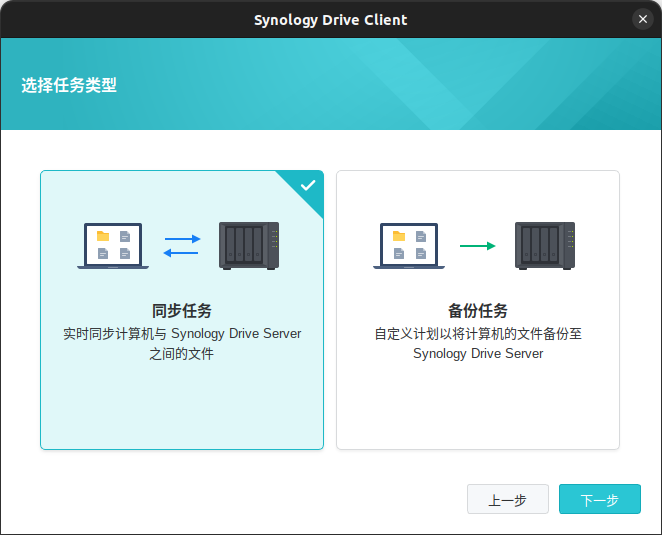Click the 下一步 next button
The height and width of the screenshot is (535, 662).
tap(600, 499)
